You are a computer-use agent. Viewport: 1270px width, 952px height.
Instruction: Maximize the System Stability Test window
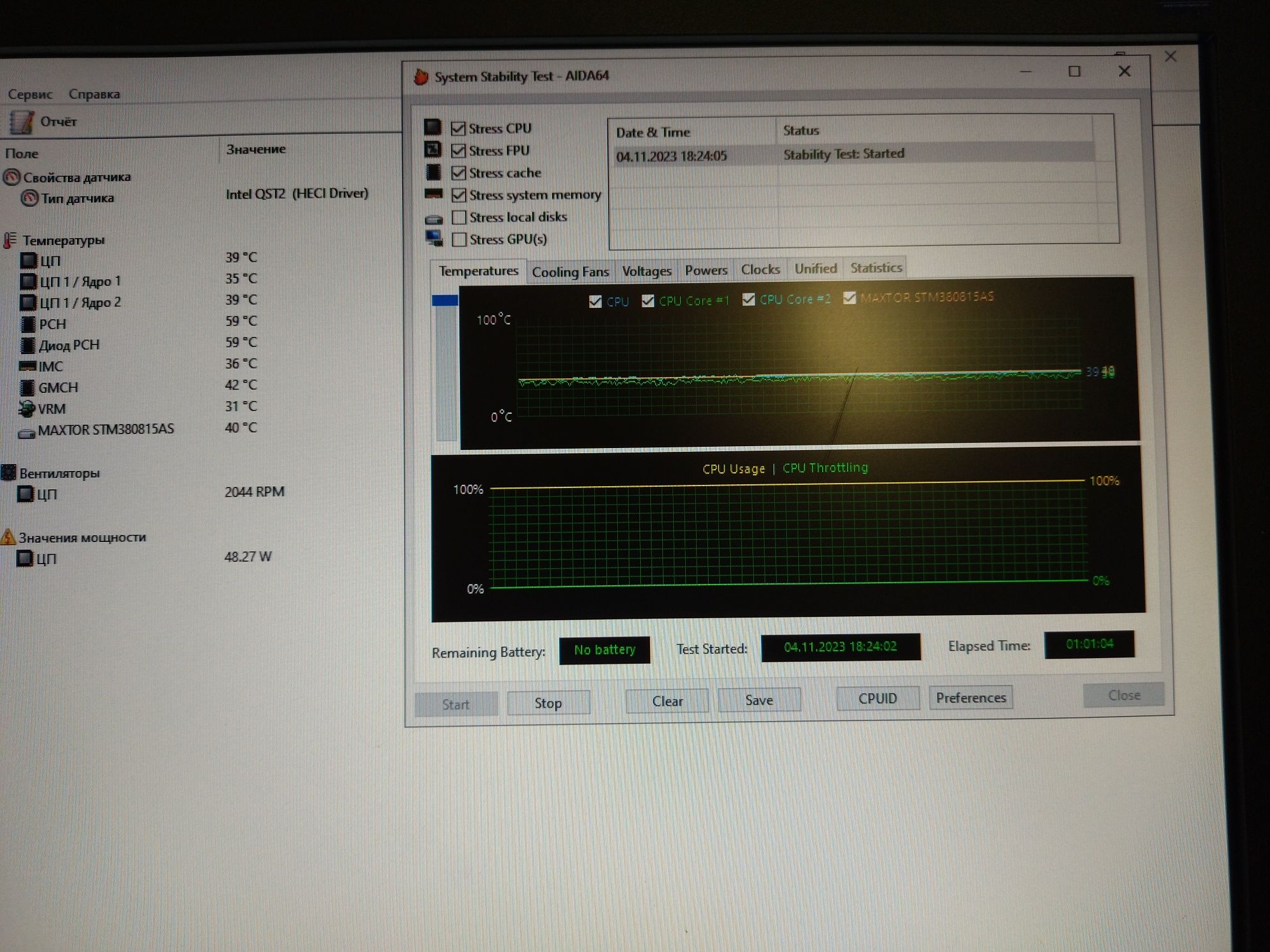(x=1074, y=71)
